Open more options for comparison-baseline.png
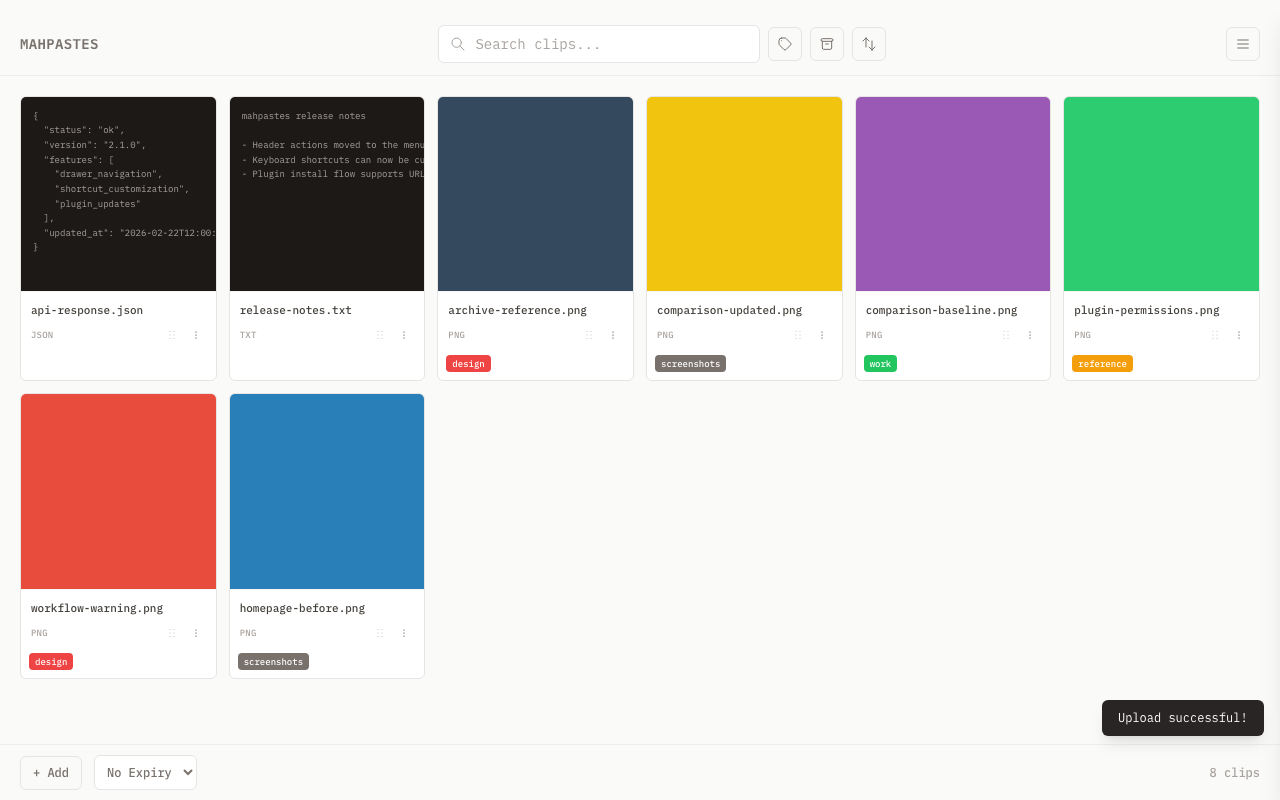This screenshot has height=800, width=1280. 1030,335
